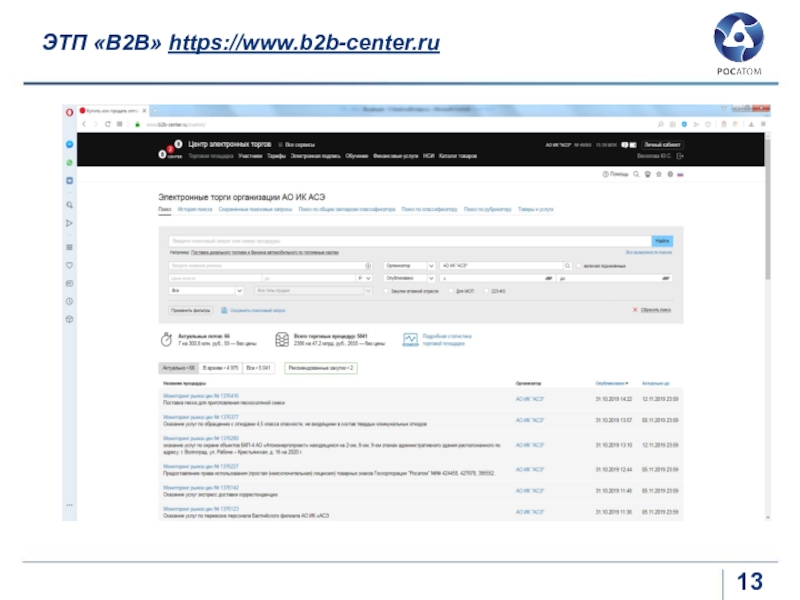This screenshot has height=600, width=800.
Task: Click 'Сбросить поиск' link
Action: pos(655,310)
